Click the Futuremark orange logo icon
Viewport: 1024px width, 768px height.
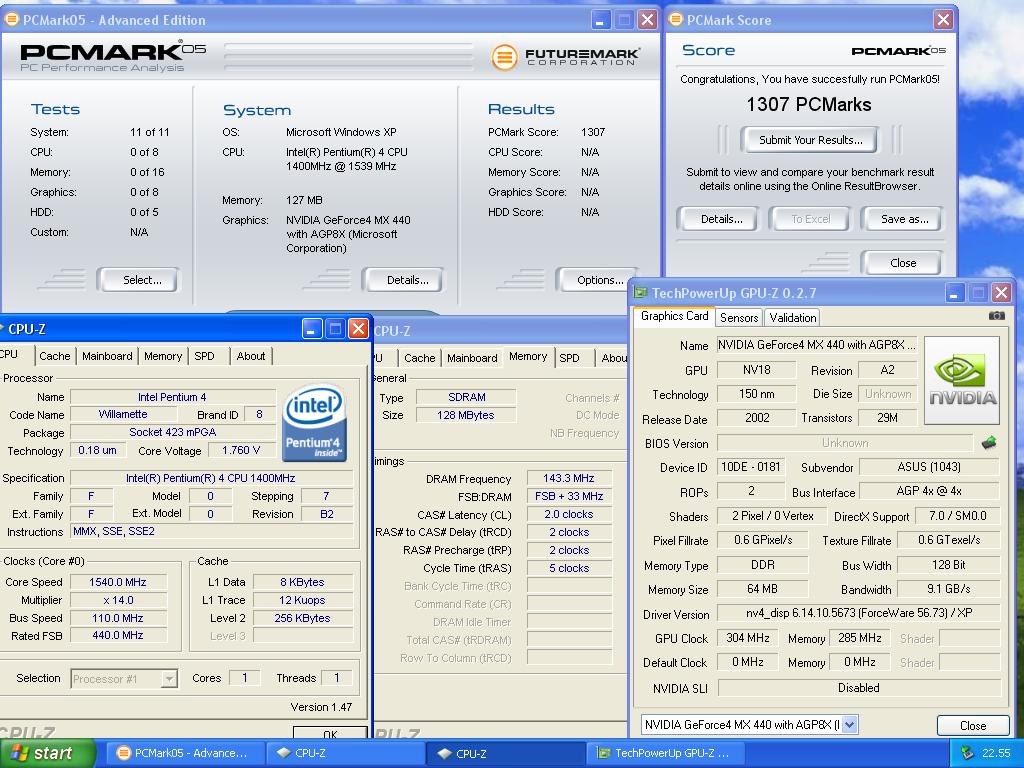[x=504, y=57]
